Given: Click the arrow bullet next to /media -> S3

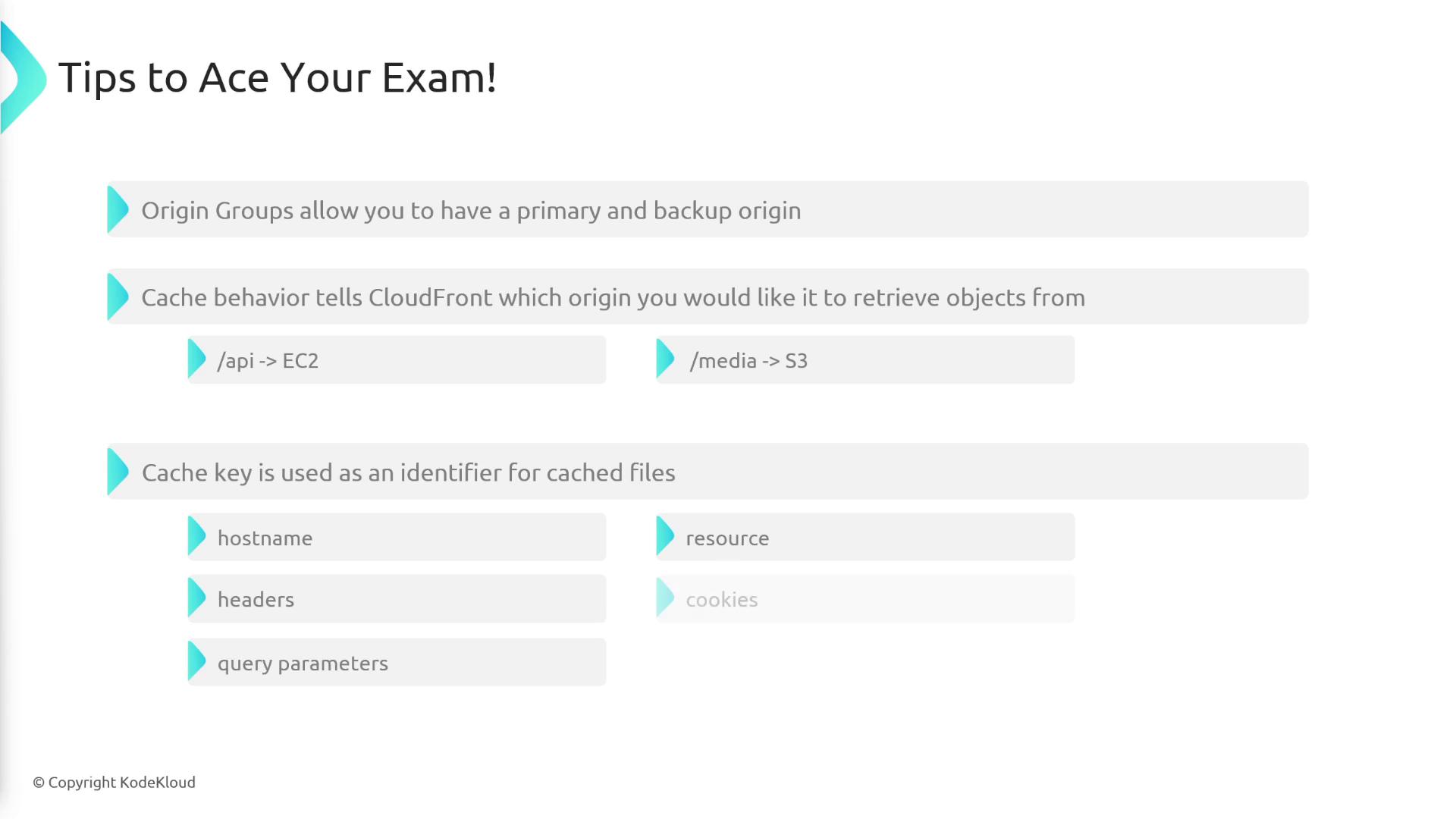Looking at the screenshot, I should pos(665,359).
